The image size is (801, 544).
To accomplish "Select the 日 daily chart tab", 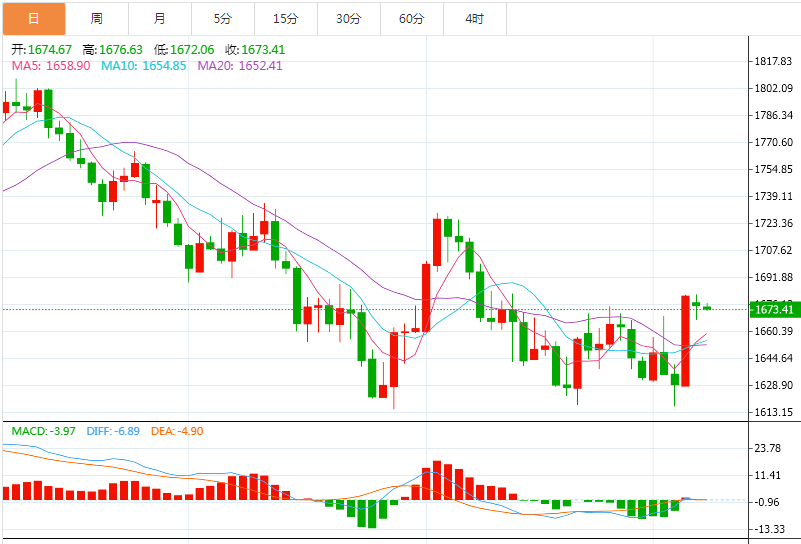I will (x=34, y=19).
